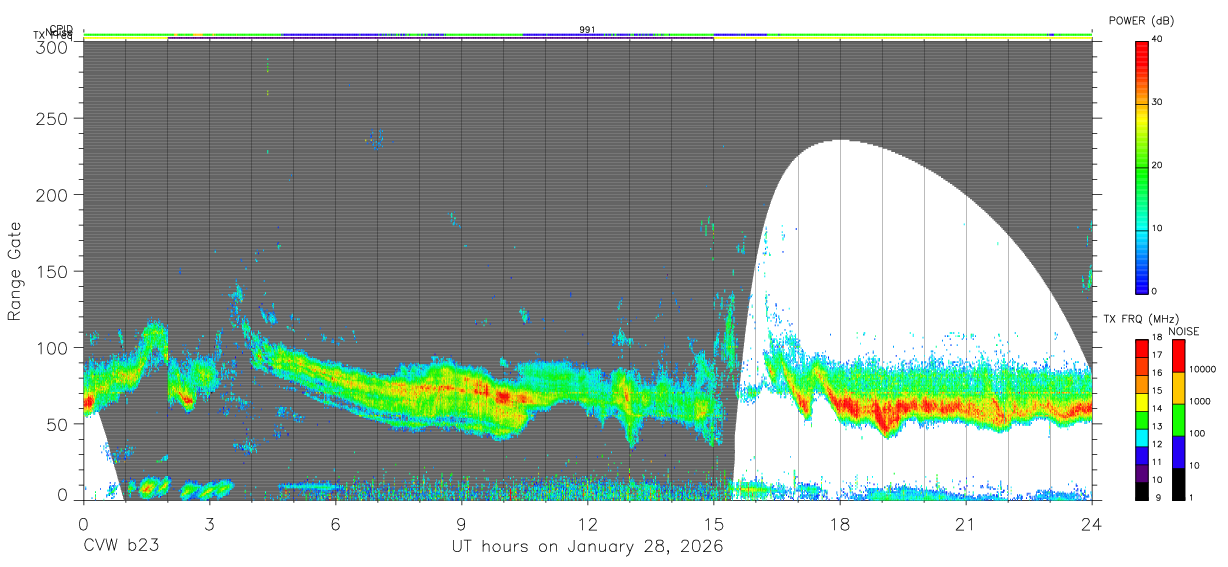Image resolution: width=1228 pixels, height=567 pixels.
Task: Pick the yellow segment of noise colorbar
Action: click(x=1178, y=388)
